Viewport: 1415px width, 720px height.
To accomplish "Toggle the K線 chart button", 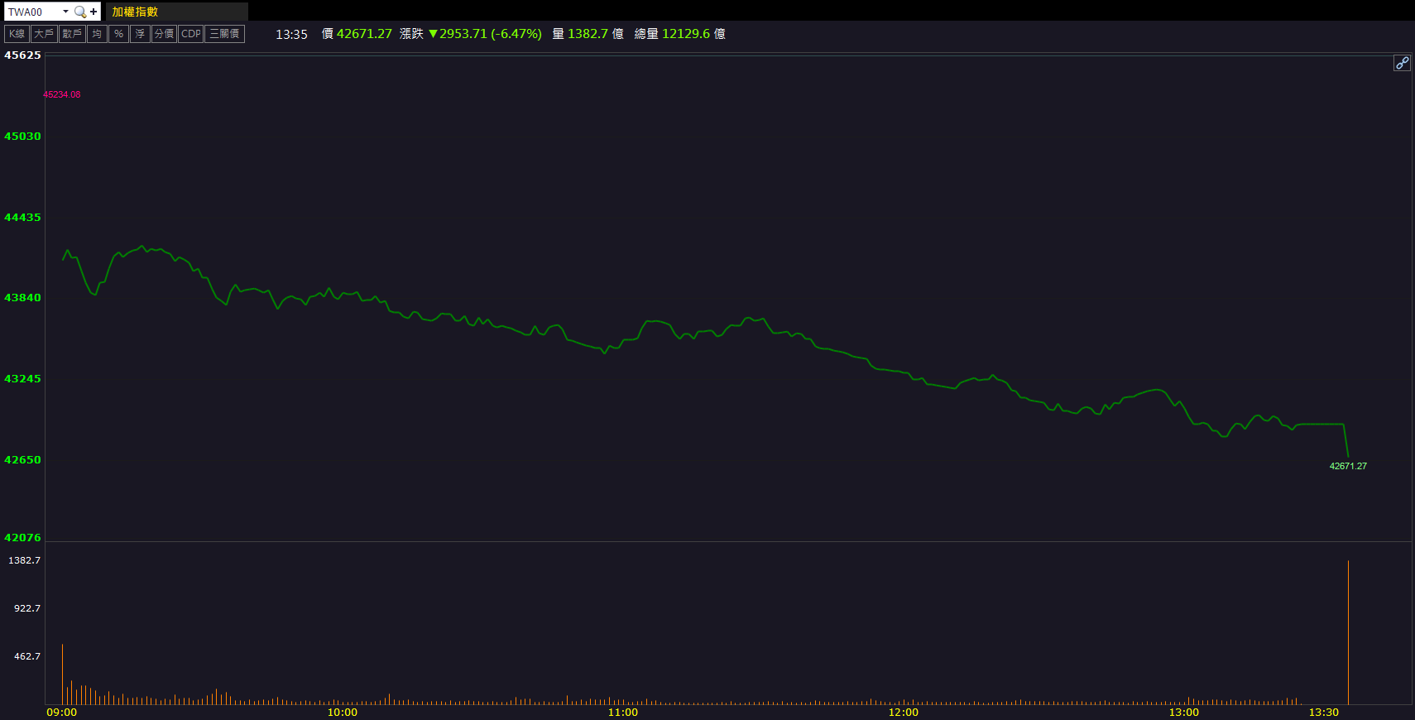I will click(17, 34).
